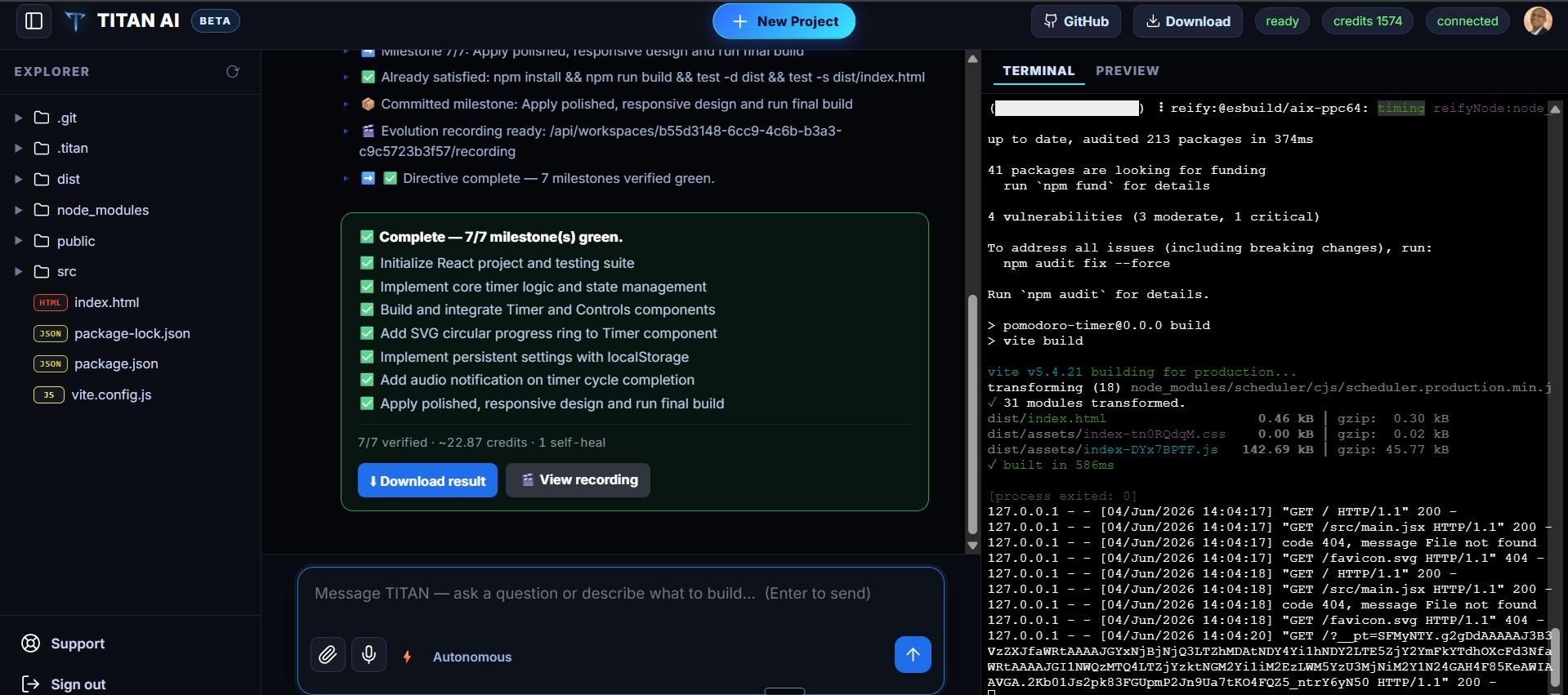
Task: Open package-lock.json file
Action: pyautogui.click(x=132, y=333)
